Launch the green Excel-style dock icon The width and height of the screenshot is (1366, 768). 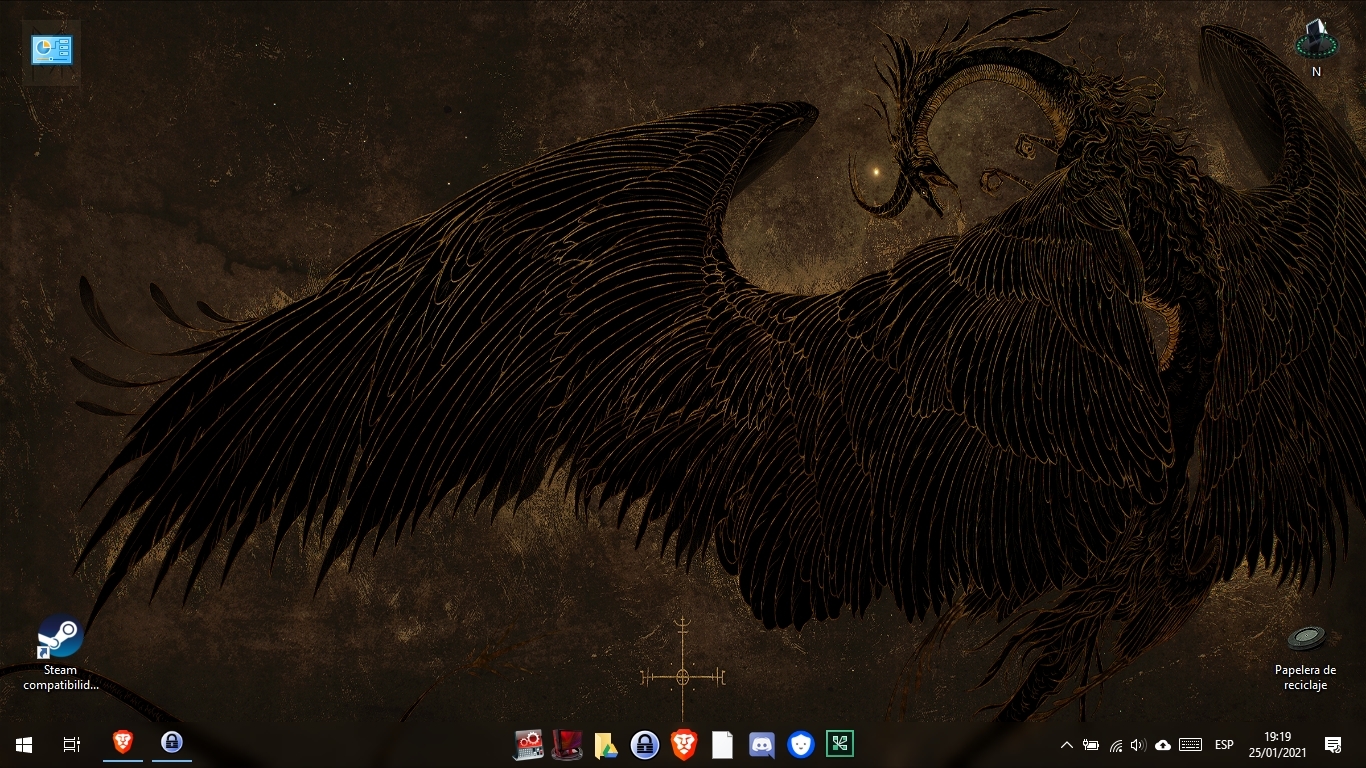[840, 745]
